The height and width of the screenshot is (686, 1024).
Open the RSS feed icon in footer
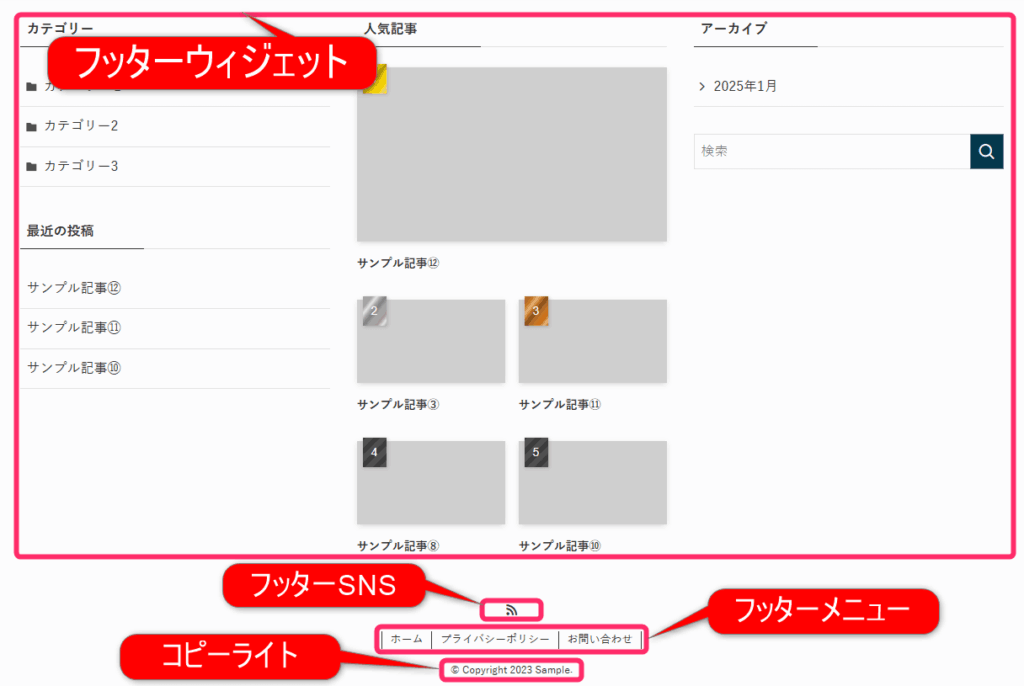click(511, 610)
